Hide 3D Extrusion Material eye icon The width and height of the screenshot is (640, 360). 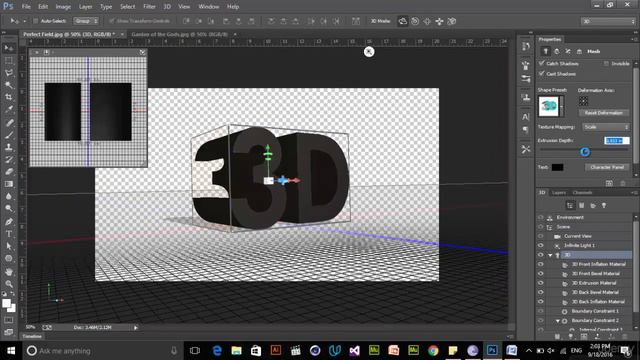[x=541, y=283]
